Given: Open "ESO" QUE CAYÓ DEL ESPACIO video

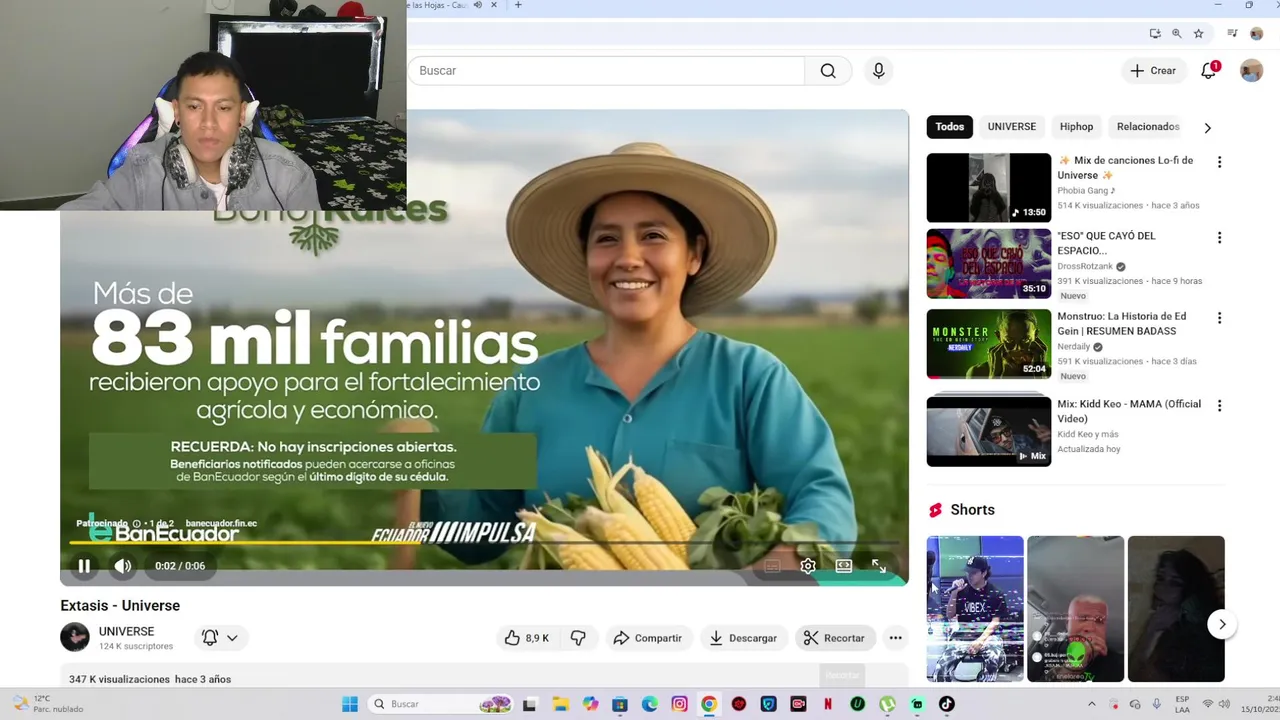Looking at the screenshot, I should point(989,264).
